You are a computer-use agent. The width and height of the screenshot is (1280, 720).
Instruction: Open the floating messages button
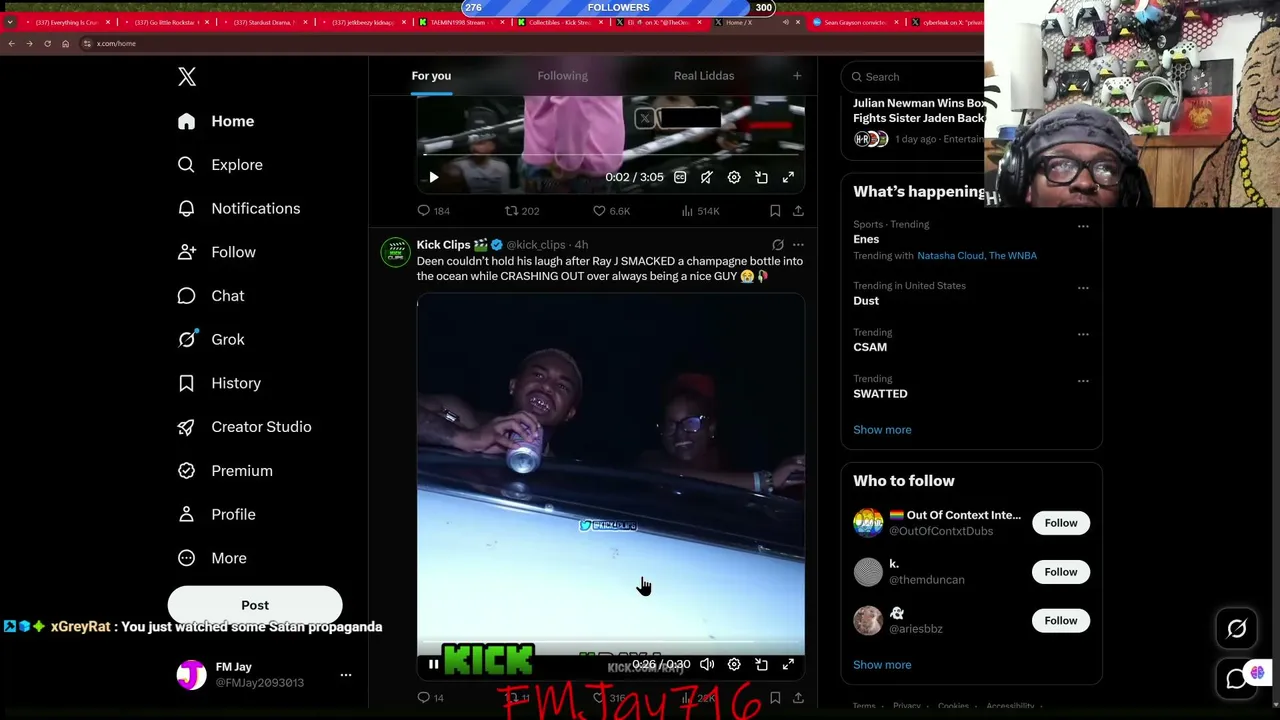[1237, 679]
